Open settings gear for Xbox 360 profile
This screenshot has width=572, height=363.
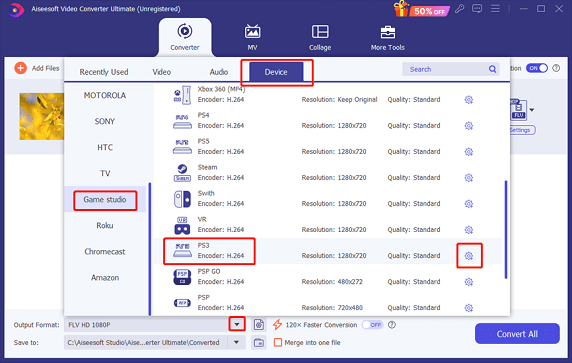pos(469,100)
